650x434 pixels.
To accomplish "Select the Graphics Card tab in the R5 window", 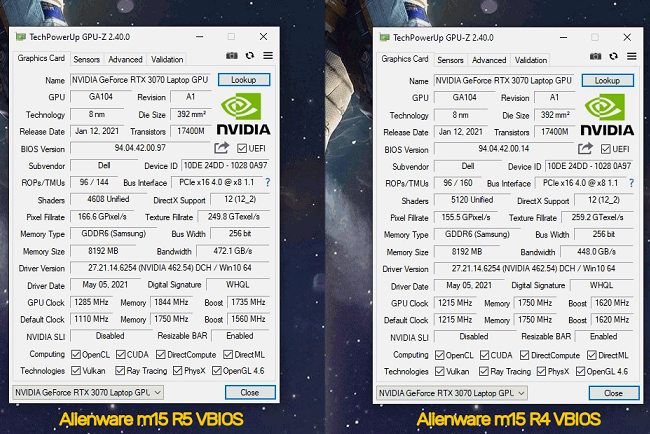I will tap(41, 58).
